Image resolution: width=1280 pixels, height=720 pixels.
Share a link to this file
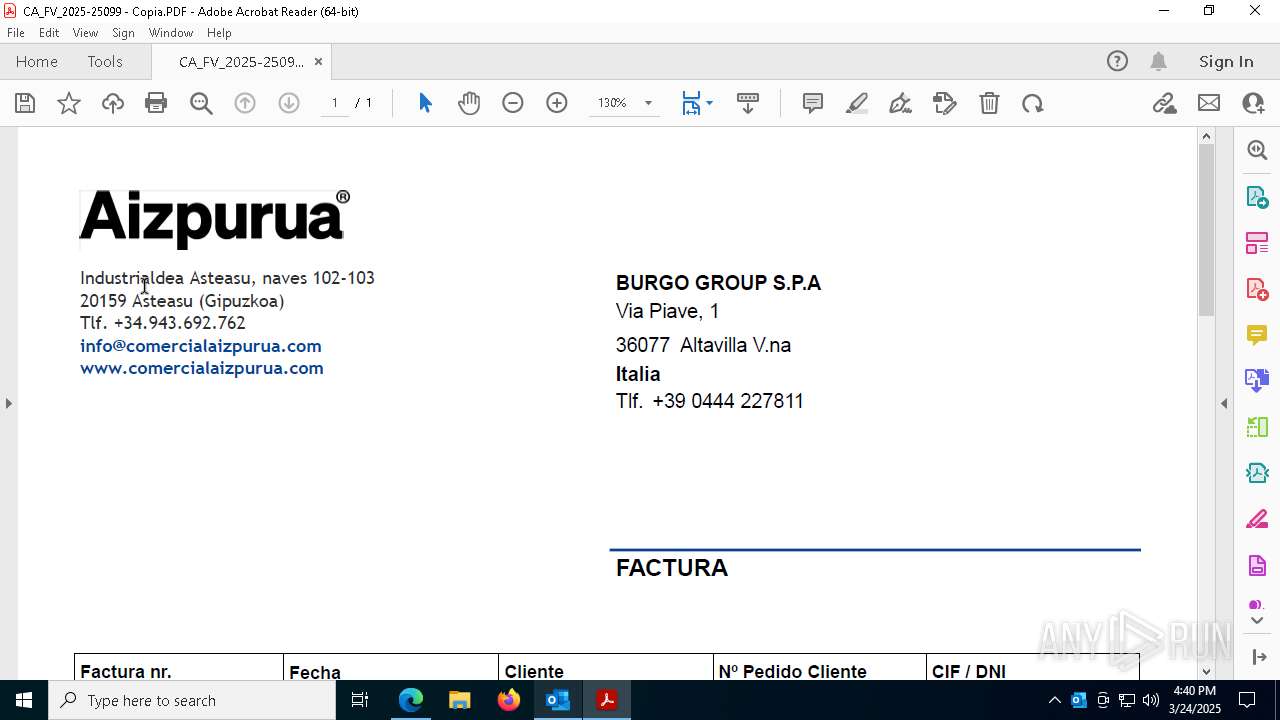pyautogui.click(x=1164, y=103)
